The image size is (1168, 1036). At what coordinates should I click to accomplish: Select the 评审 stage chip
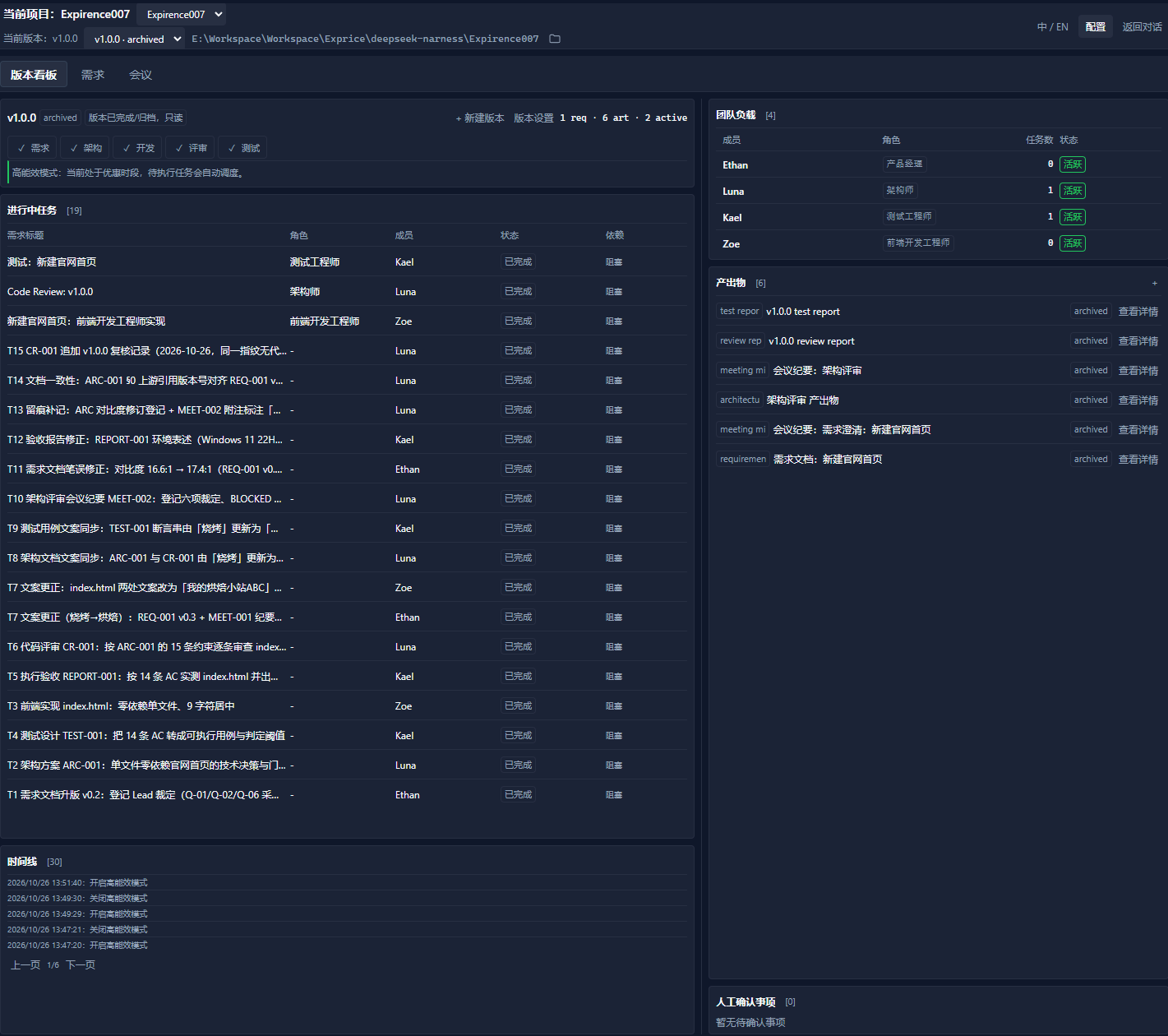click(192, 148)
